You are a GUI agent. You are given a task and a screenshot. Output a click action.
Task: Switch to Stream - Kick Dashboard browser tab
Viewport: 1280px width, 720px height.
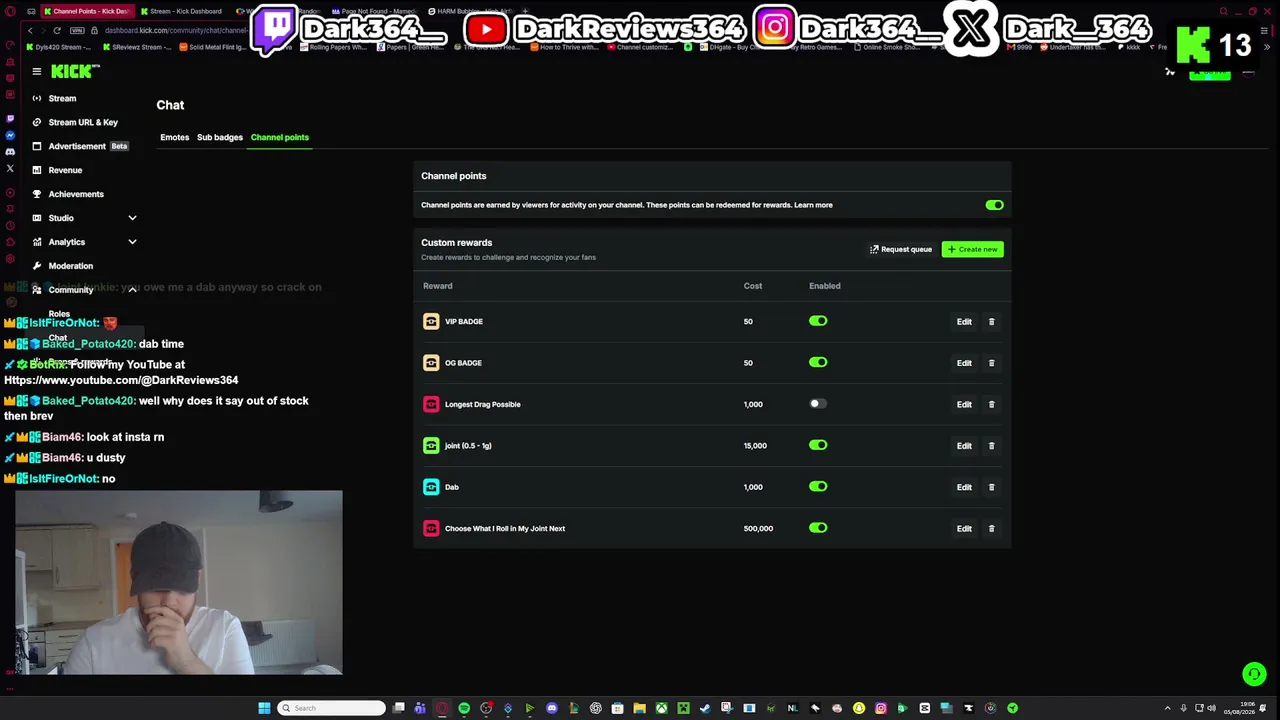click(x=182, y=12)
